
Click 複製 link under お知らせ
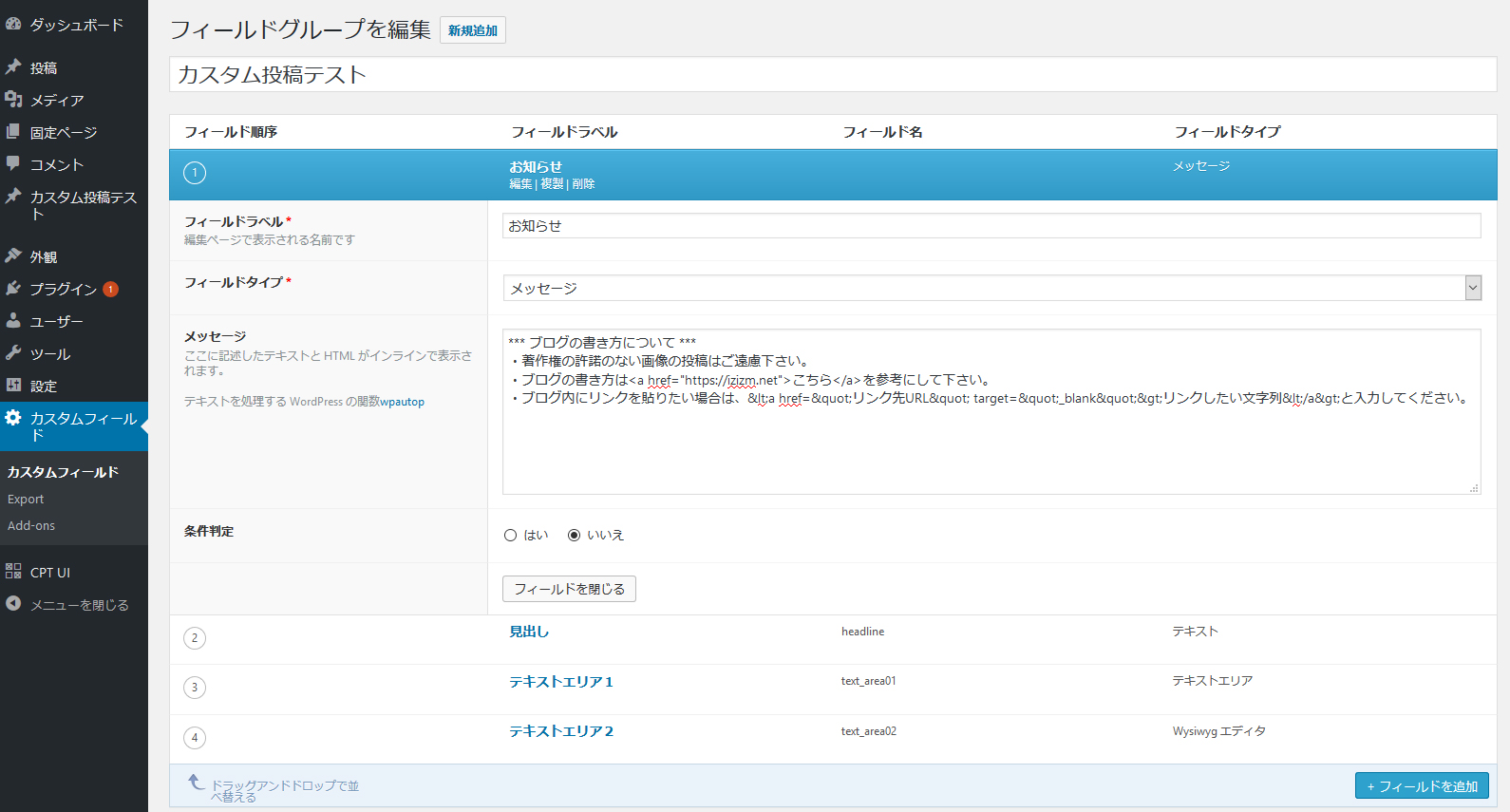(552, 184)
